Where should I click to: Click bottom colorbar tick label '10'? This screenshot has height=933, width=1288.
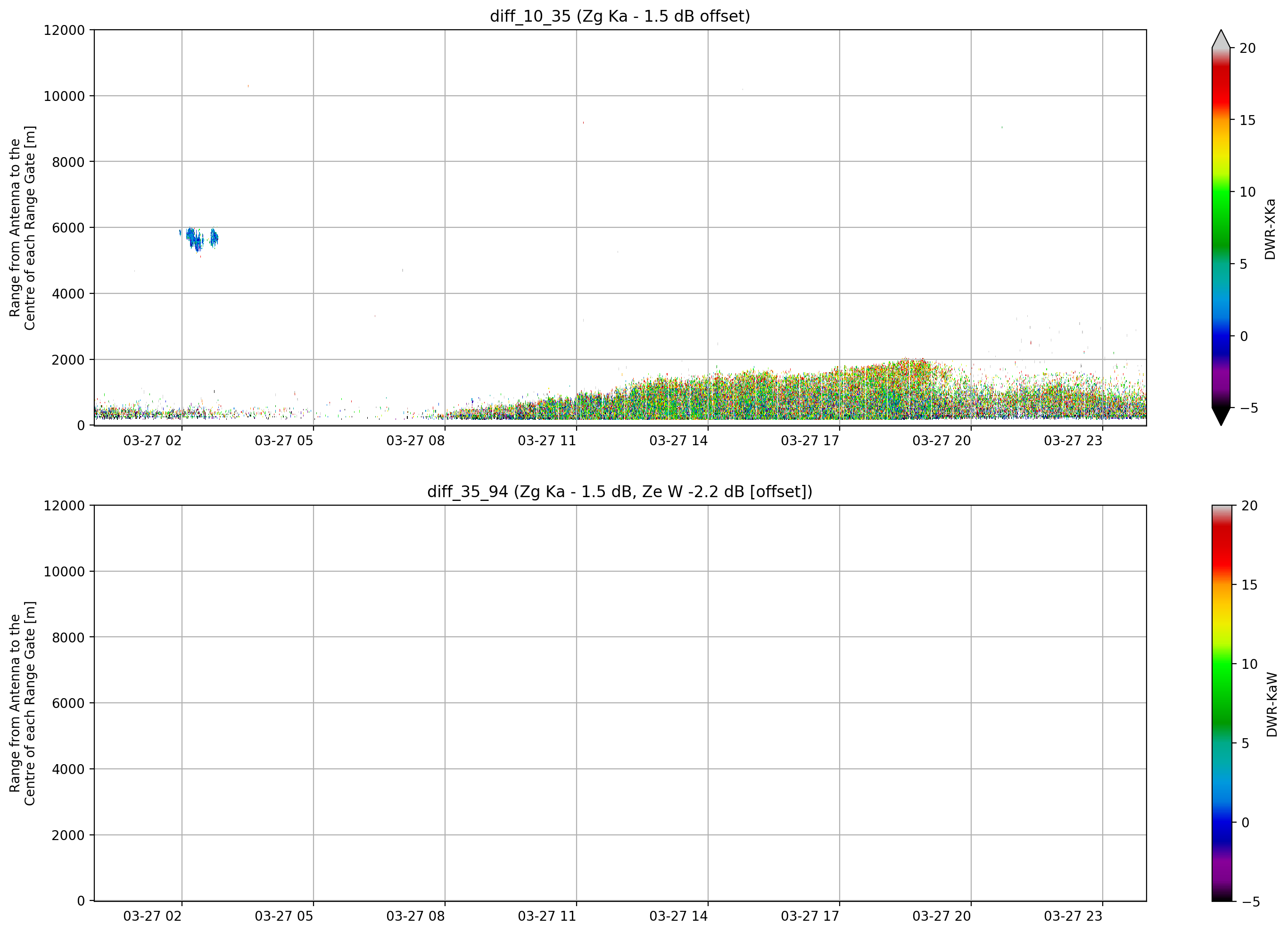point(1249,664)
